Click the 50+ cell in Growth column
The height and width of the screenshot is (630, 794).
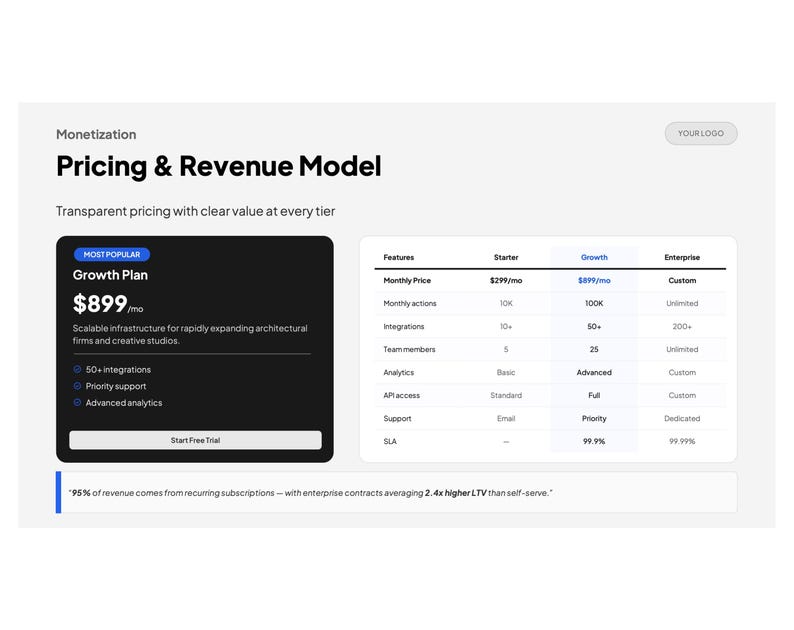click(594, 327)
